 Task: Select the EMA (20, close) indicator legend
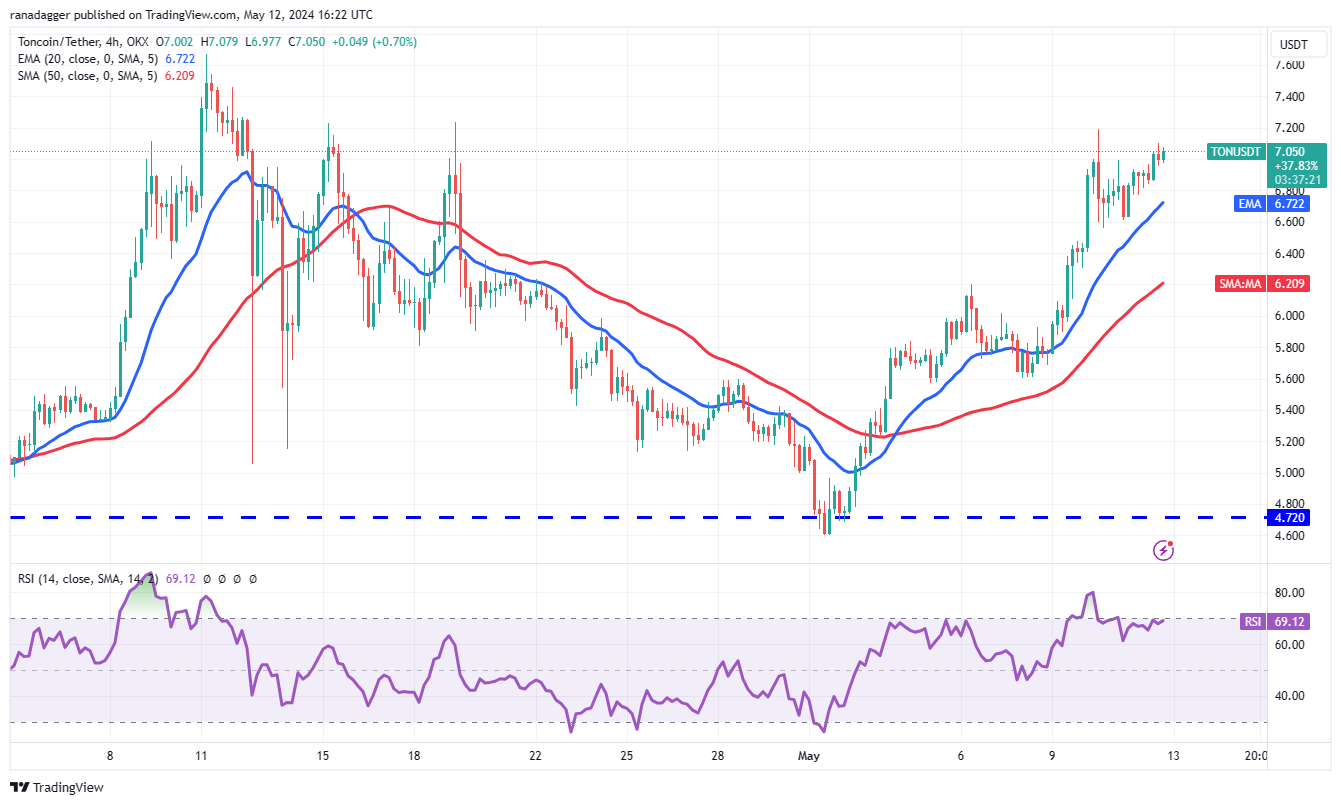(88, 59)
